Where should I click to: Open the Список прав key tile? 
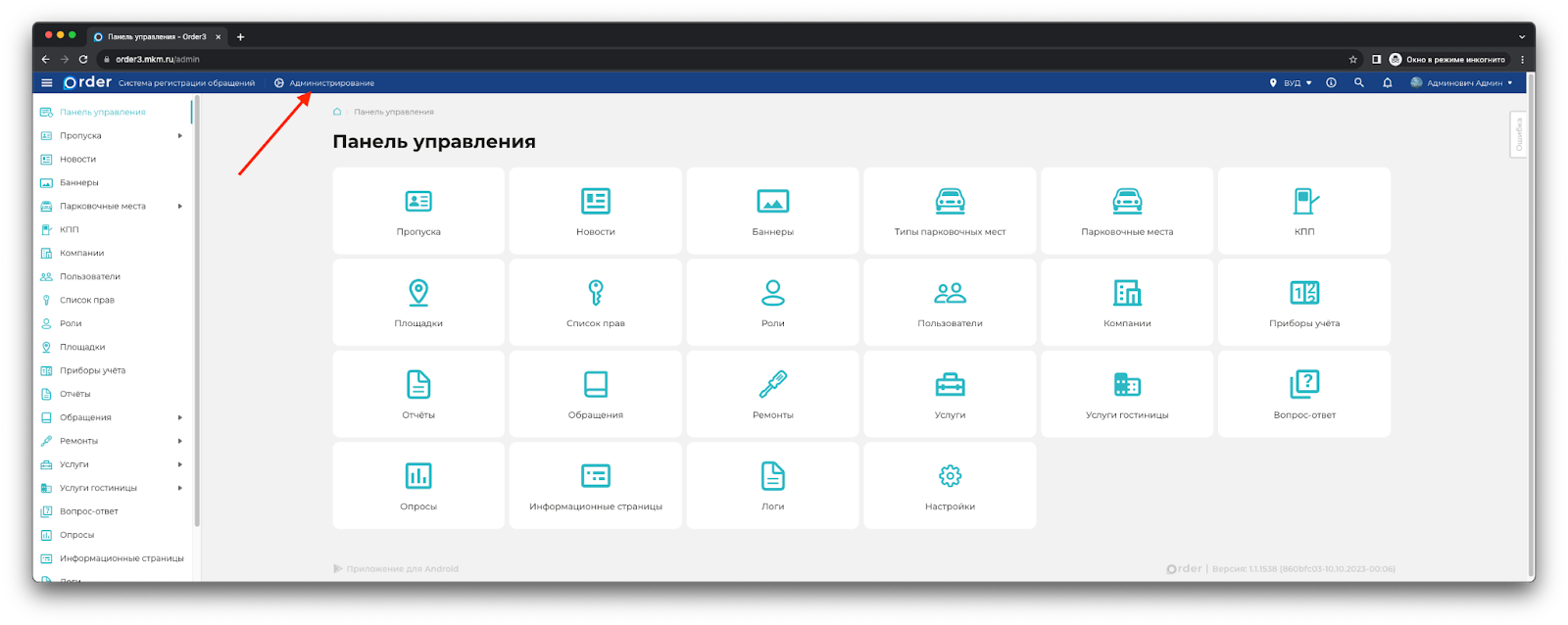pos(595,302)
